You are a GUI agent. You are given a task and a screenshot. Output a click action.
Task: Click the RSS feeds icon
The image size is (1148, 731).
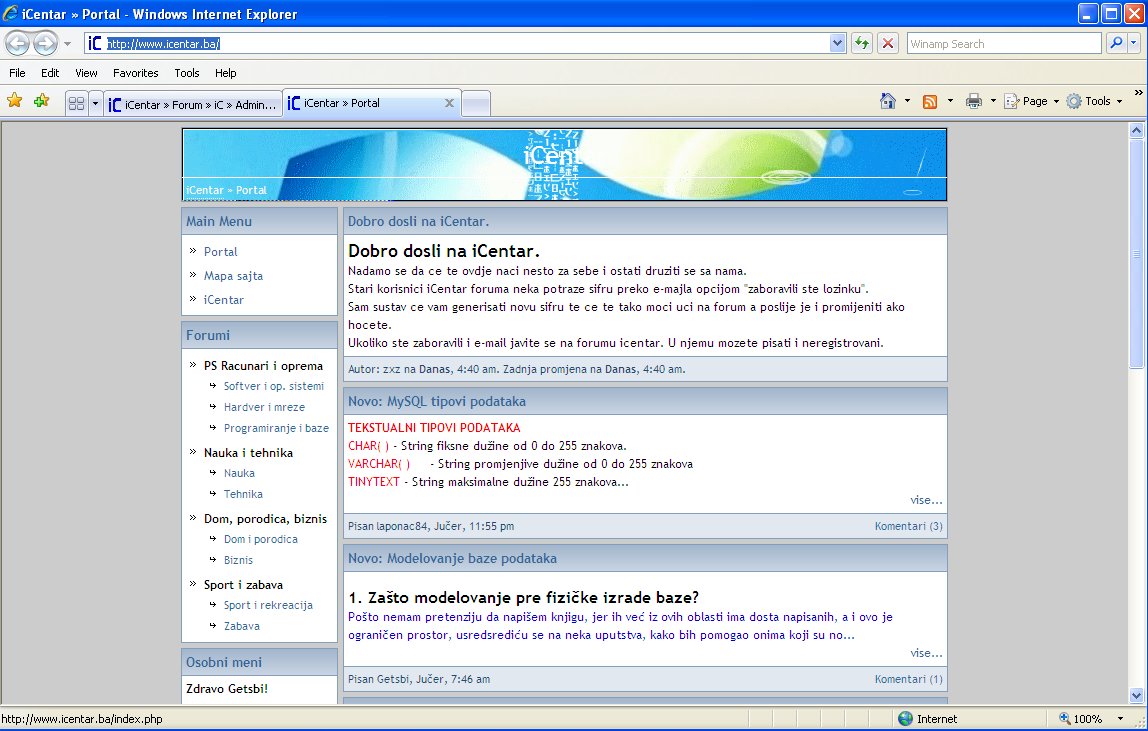(x=930, y=101)
